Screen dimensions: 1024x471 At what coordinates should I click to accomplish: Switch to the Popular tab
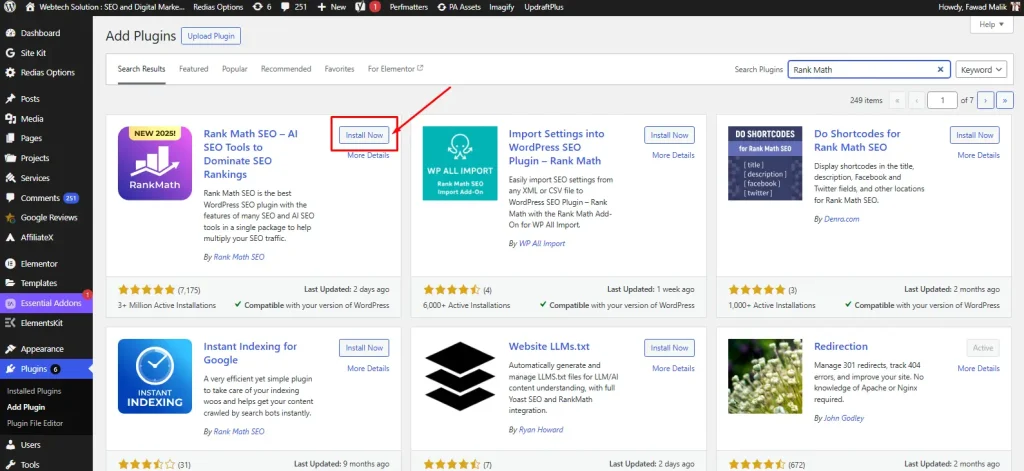pos(234,69)
